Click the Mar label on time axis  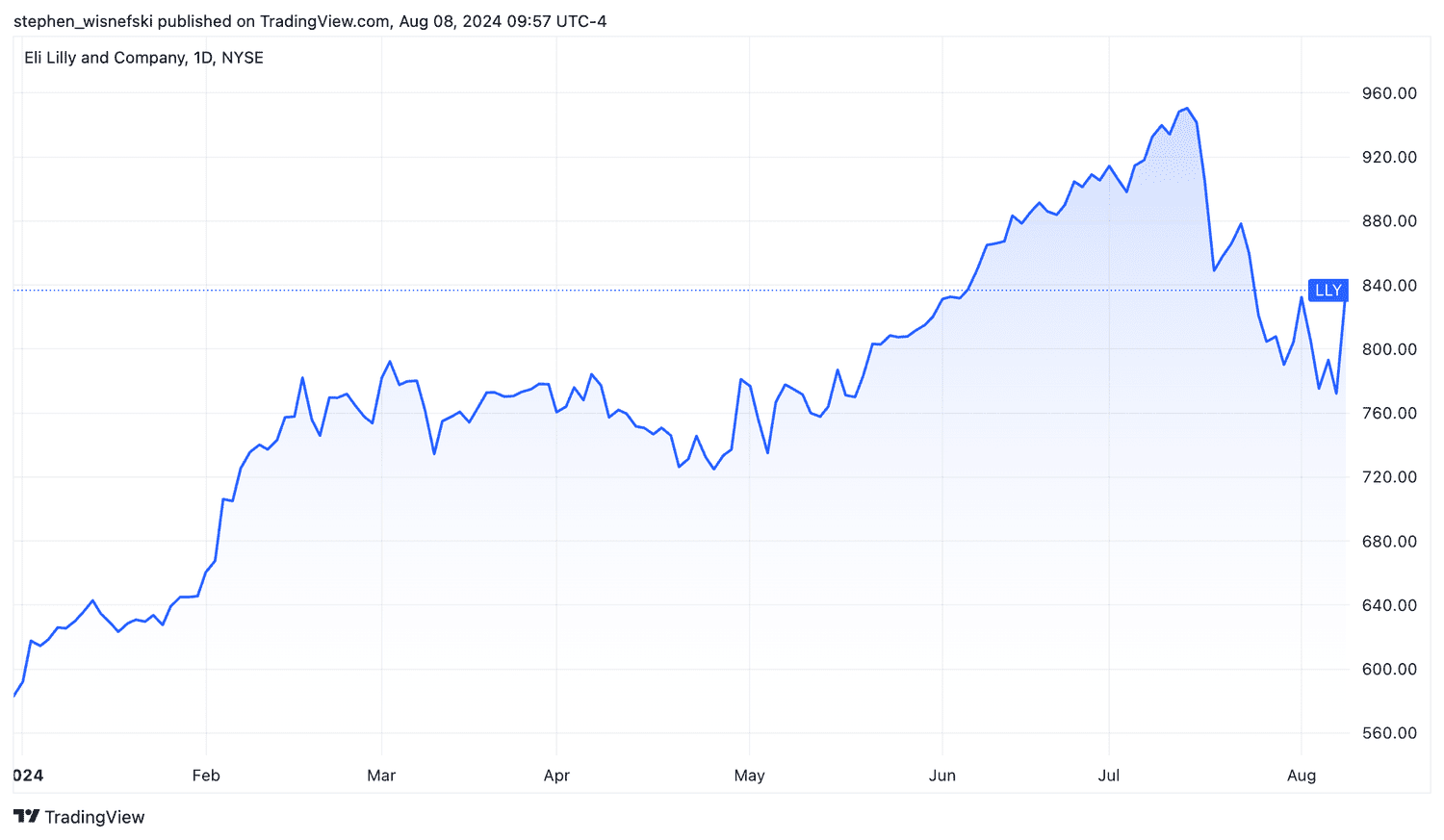coord(381,776)
